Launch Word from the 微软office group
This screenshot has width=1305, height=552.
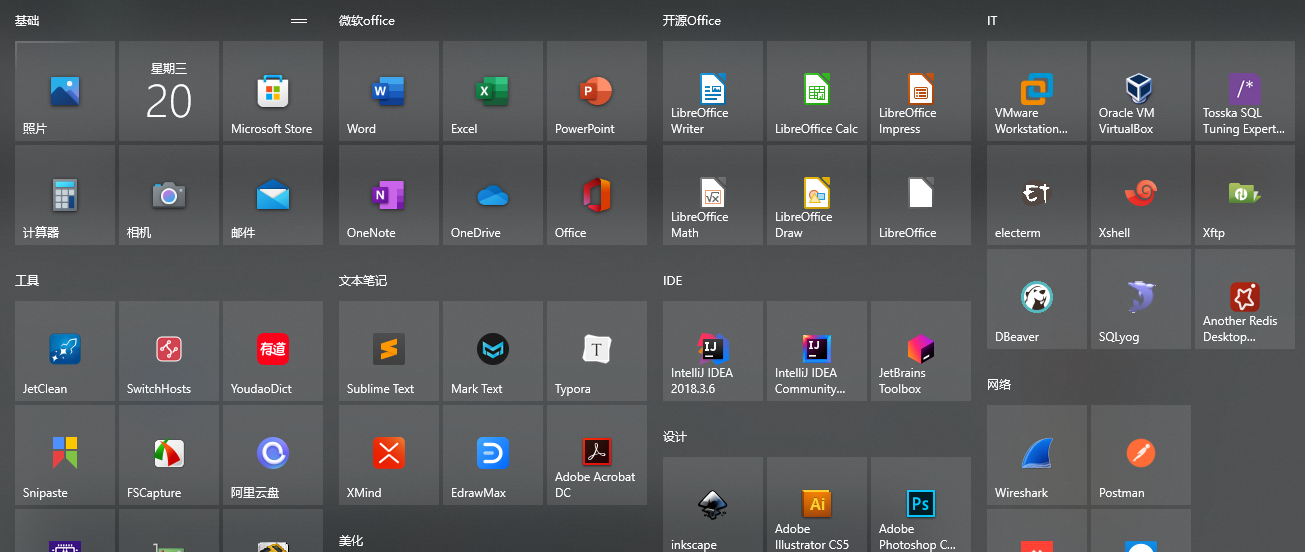point(389,91)
